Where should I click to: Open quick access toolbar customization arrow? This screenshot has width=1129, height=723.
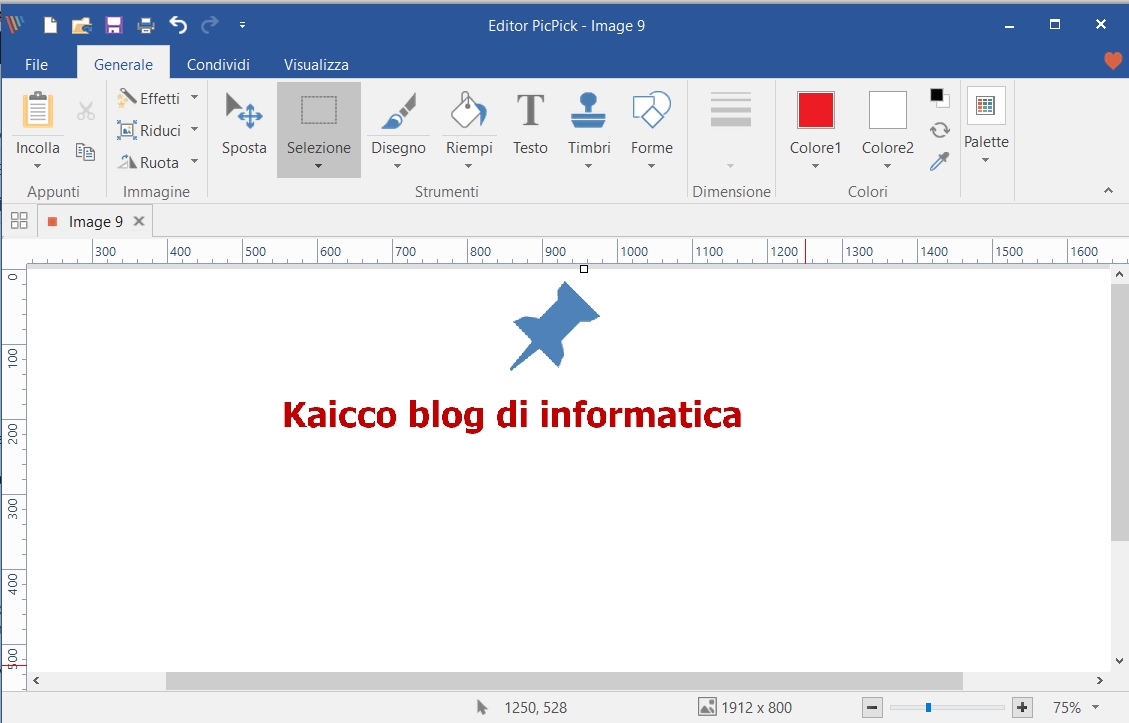[x=243, y=25]
